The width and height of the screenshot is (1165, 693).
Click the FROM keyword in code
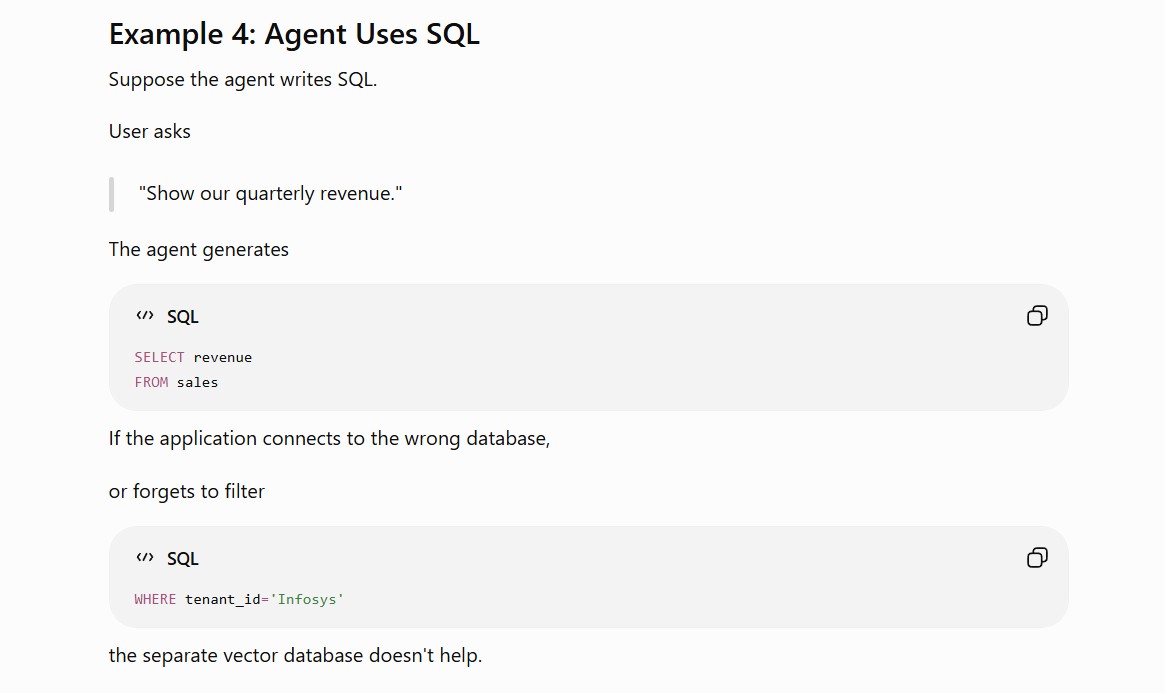tap(151, 383)
